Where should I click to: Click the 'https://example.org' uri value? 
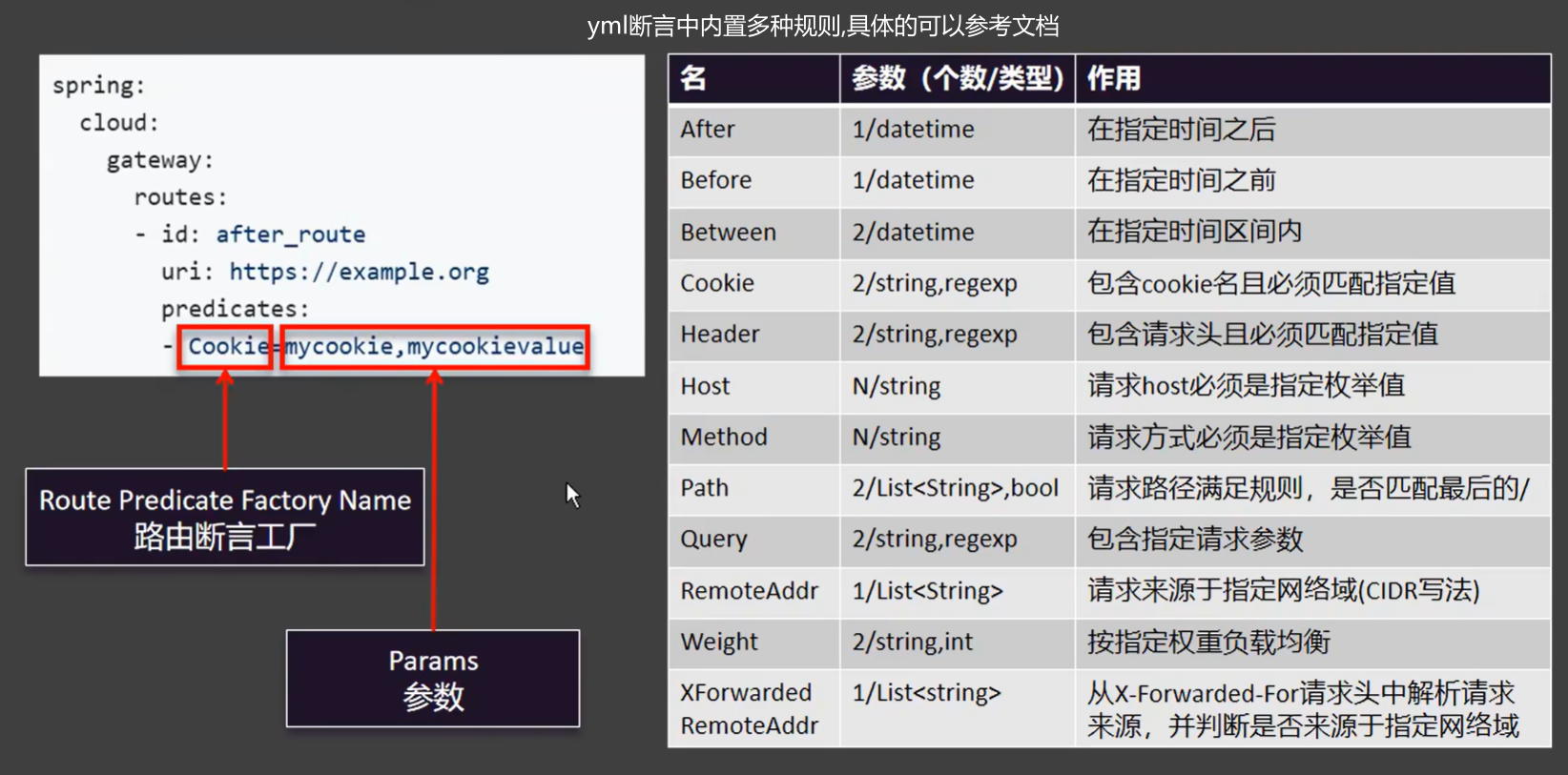pos(360,273)
